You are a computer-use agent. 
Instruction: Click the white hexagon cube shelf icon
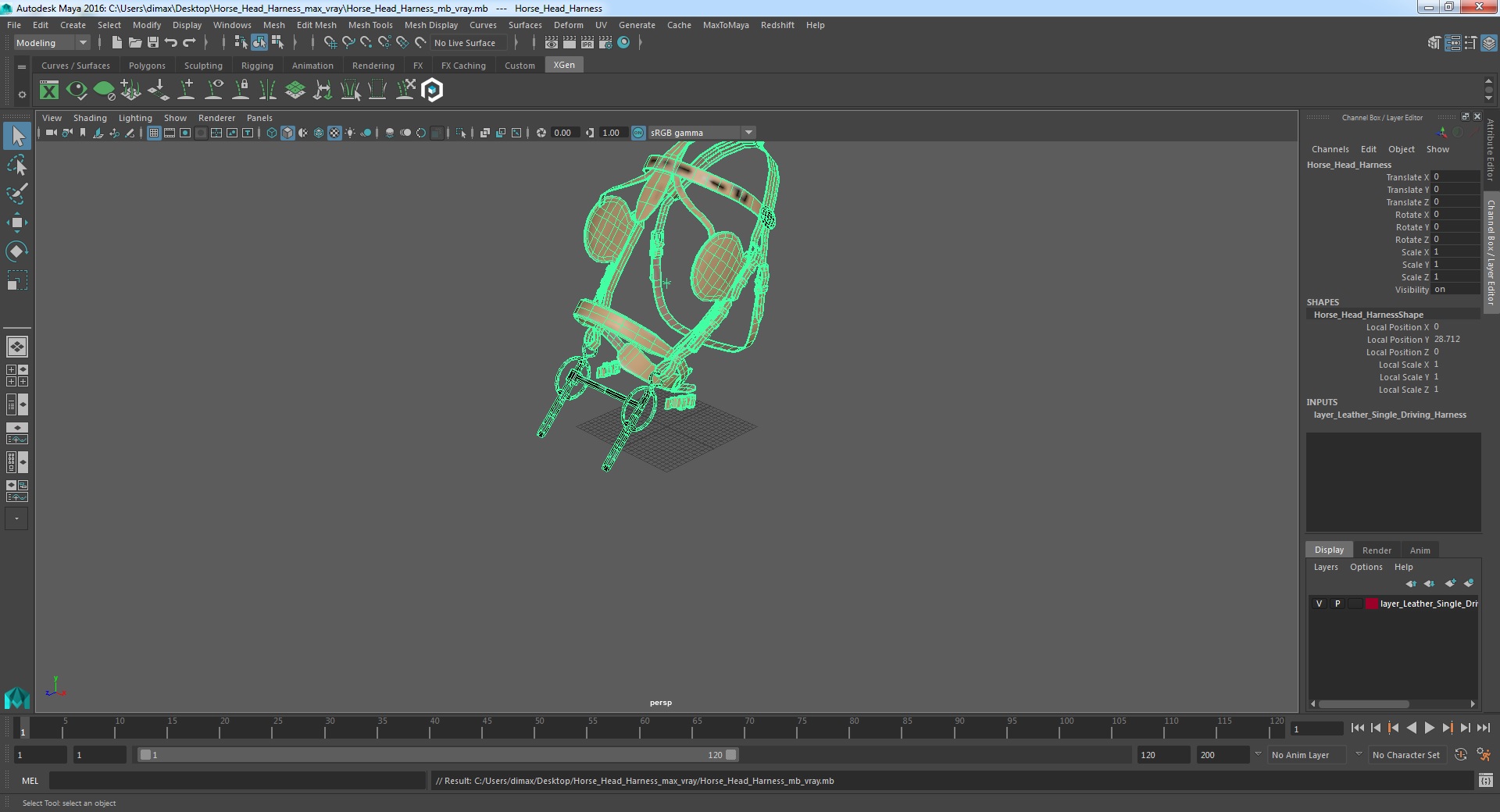432,91
